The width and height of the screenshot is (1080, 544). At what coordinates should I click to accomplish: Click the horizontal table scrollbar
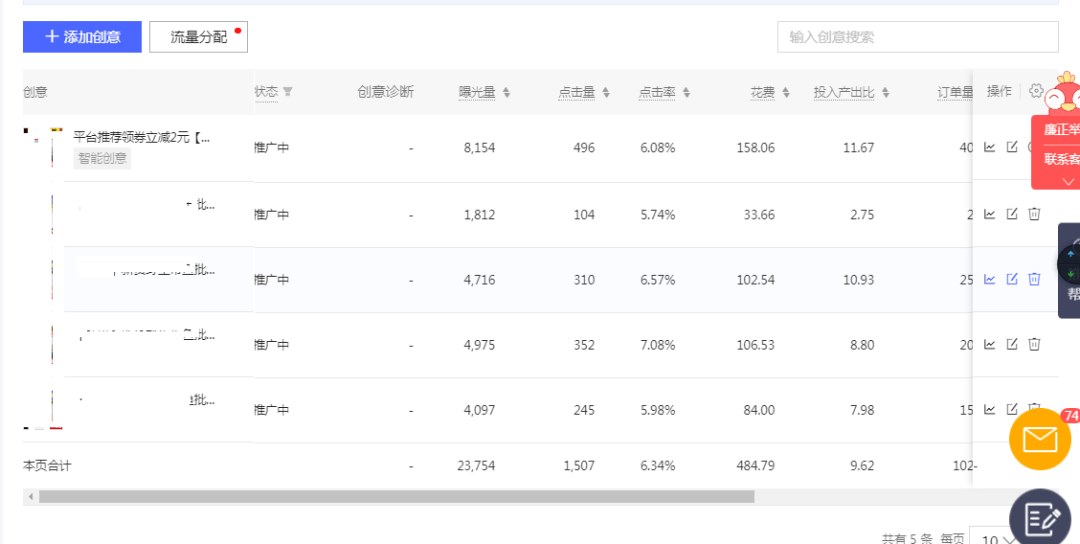click(396, 496)
